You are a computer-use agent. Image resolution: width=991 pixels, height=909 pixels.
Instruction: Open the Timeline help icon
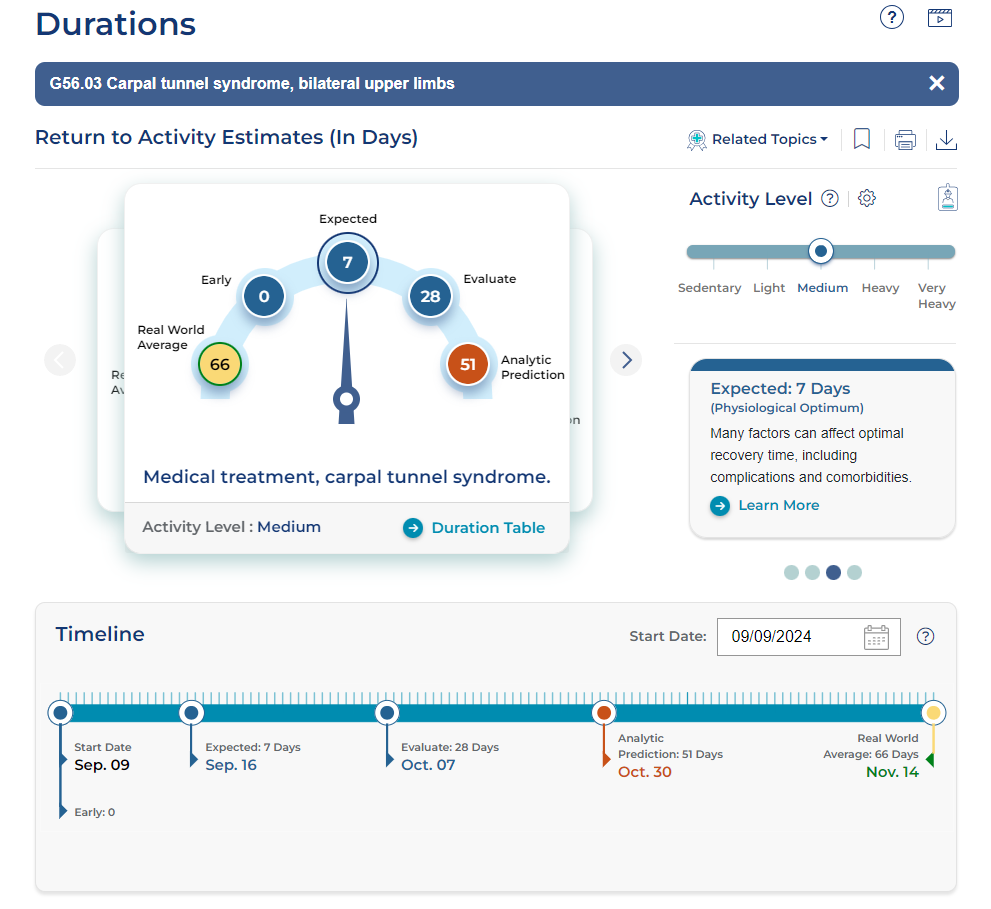coord(925,636)
